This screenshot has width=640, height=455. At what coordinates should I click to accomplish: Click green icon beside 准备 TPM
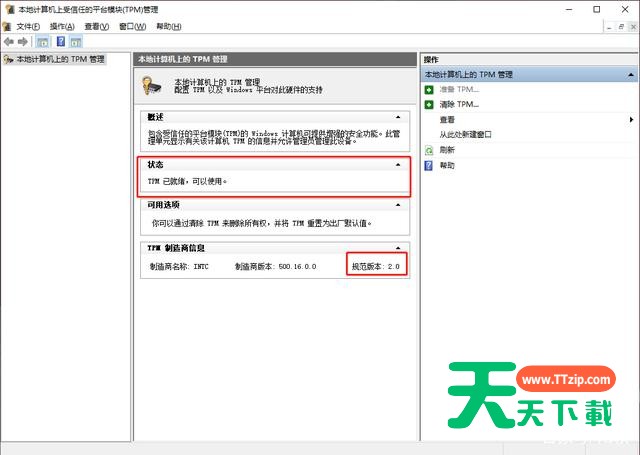(429, 89)
